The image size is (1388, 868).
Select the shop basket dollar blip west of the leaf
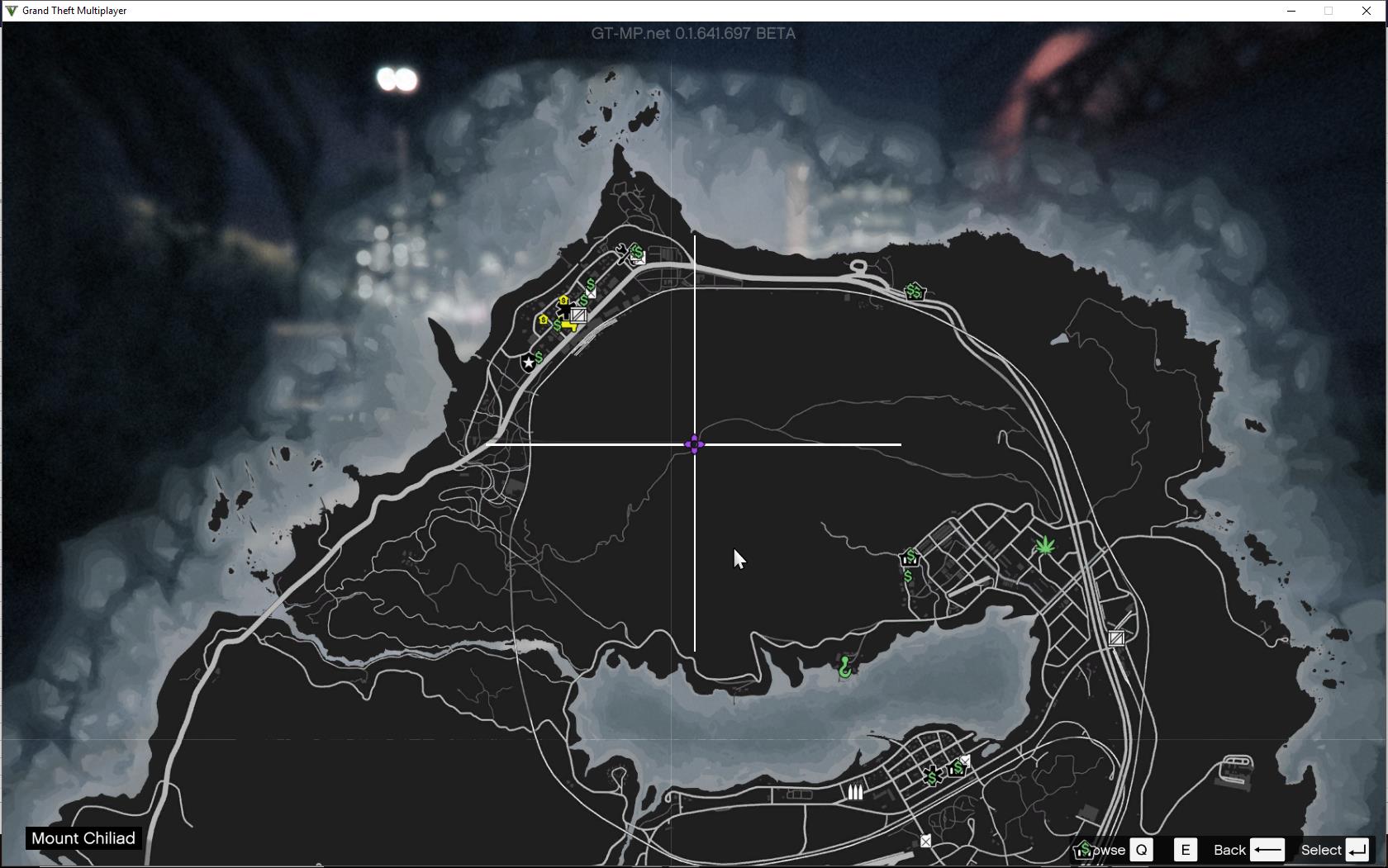pos(910,557)
